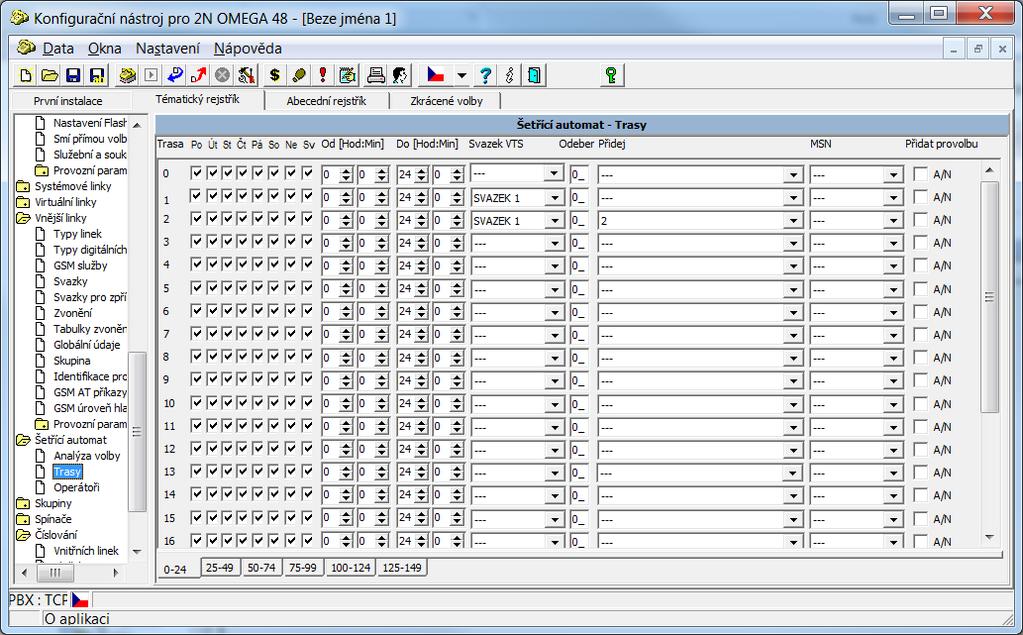
Task: Click the red arrow toolbar icon
Action: (198, 75)
